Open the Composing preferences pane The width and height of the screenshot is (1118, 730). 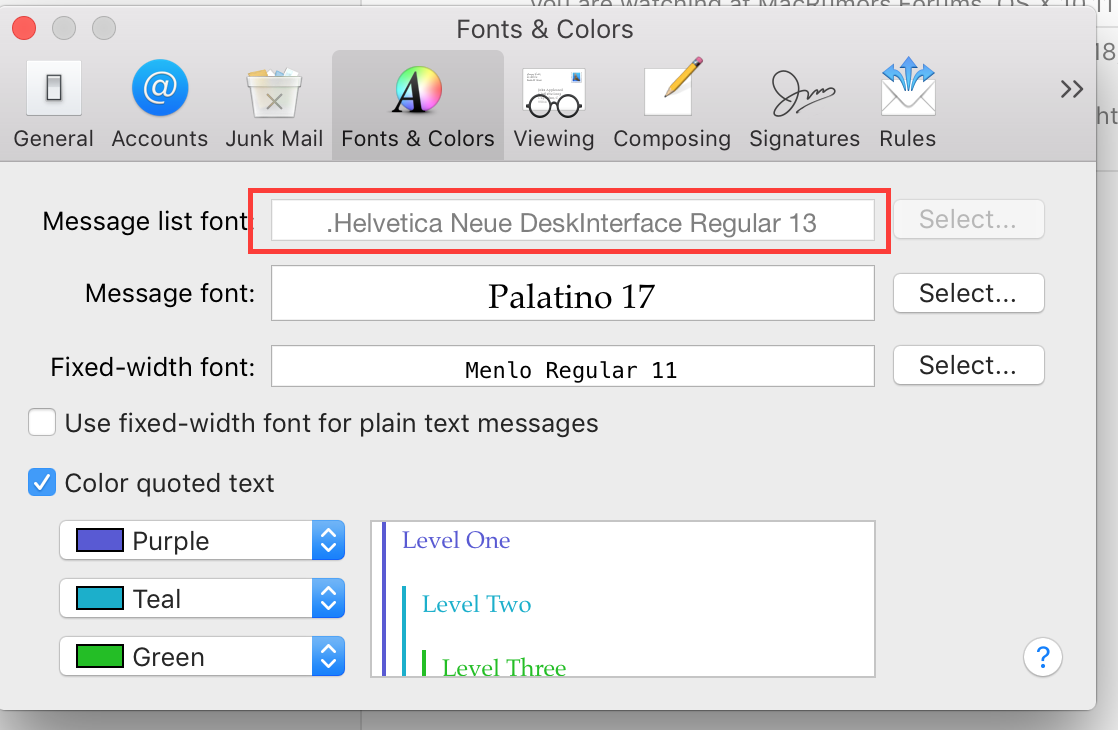click(x=672, y=104)
